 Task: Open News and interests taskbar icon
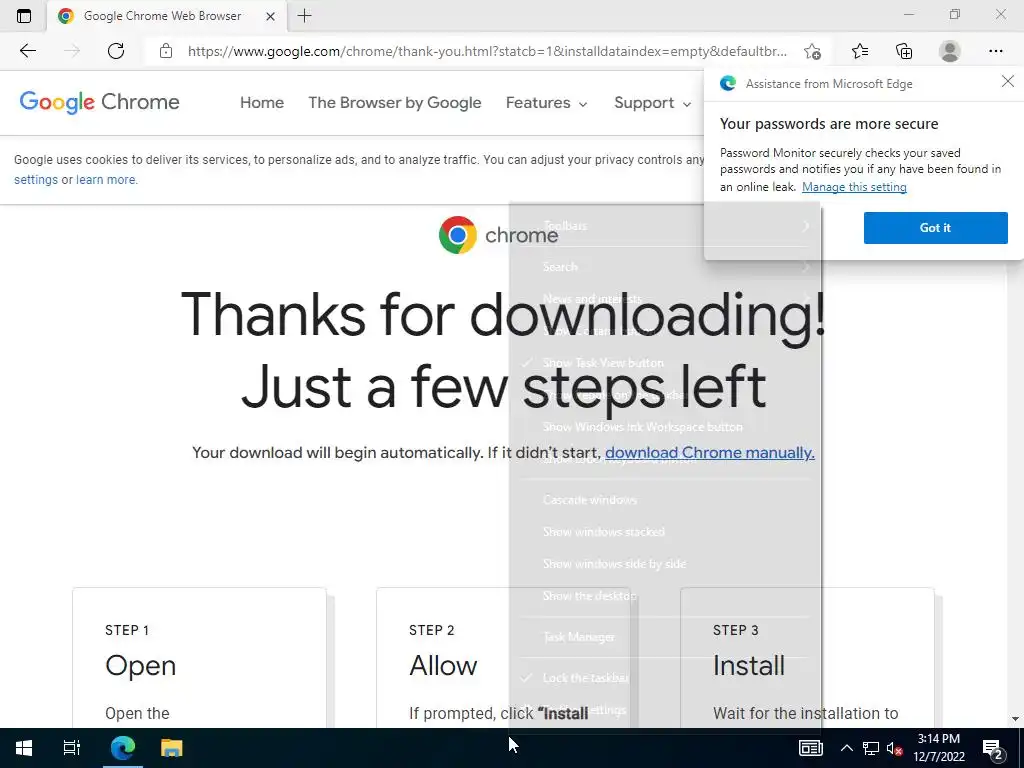810,748
